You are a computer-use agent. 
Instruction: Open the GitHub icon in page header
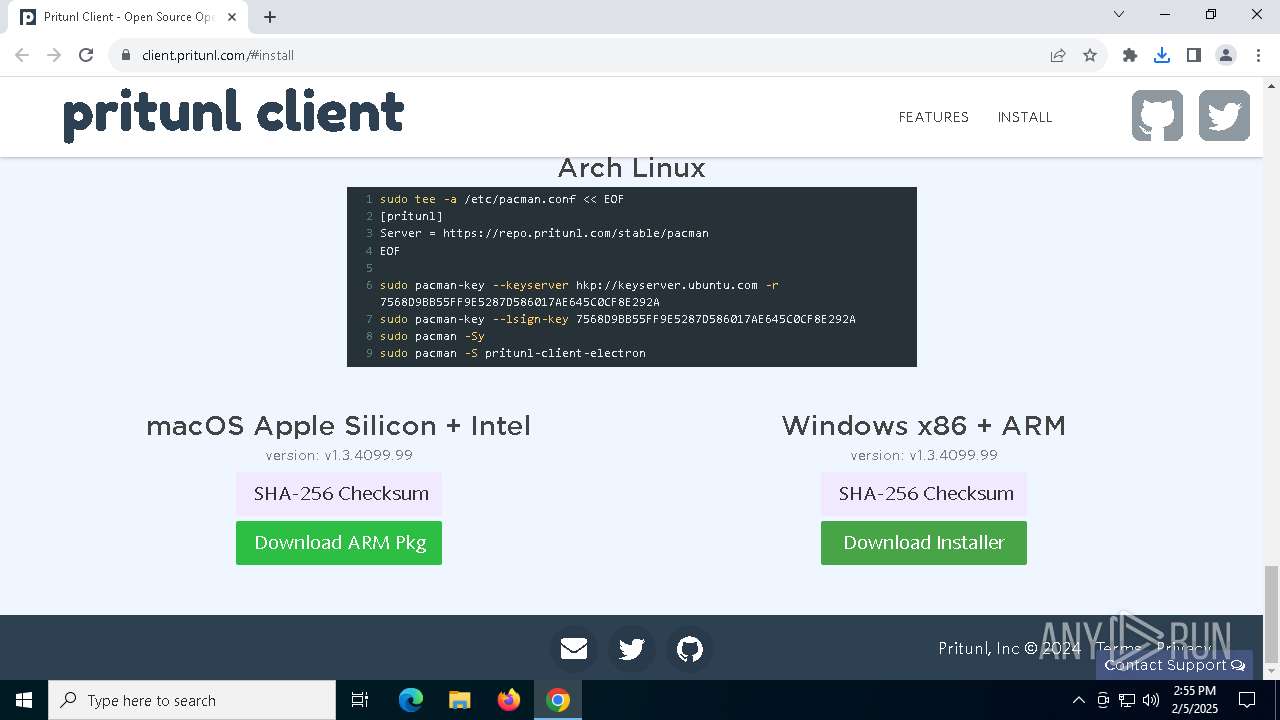click(x=1158, y=116)
